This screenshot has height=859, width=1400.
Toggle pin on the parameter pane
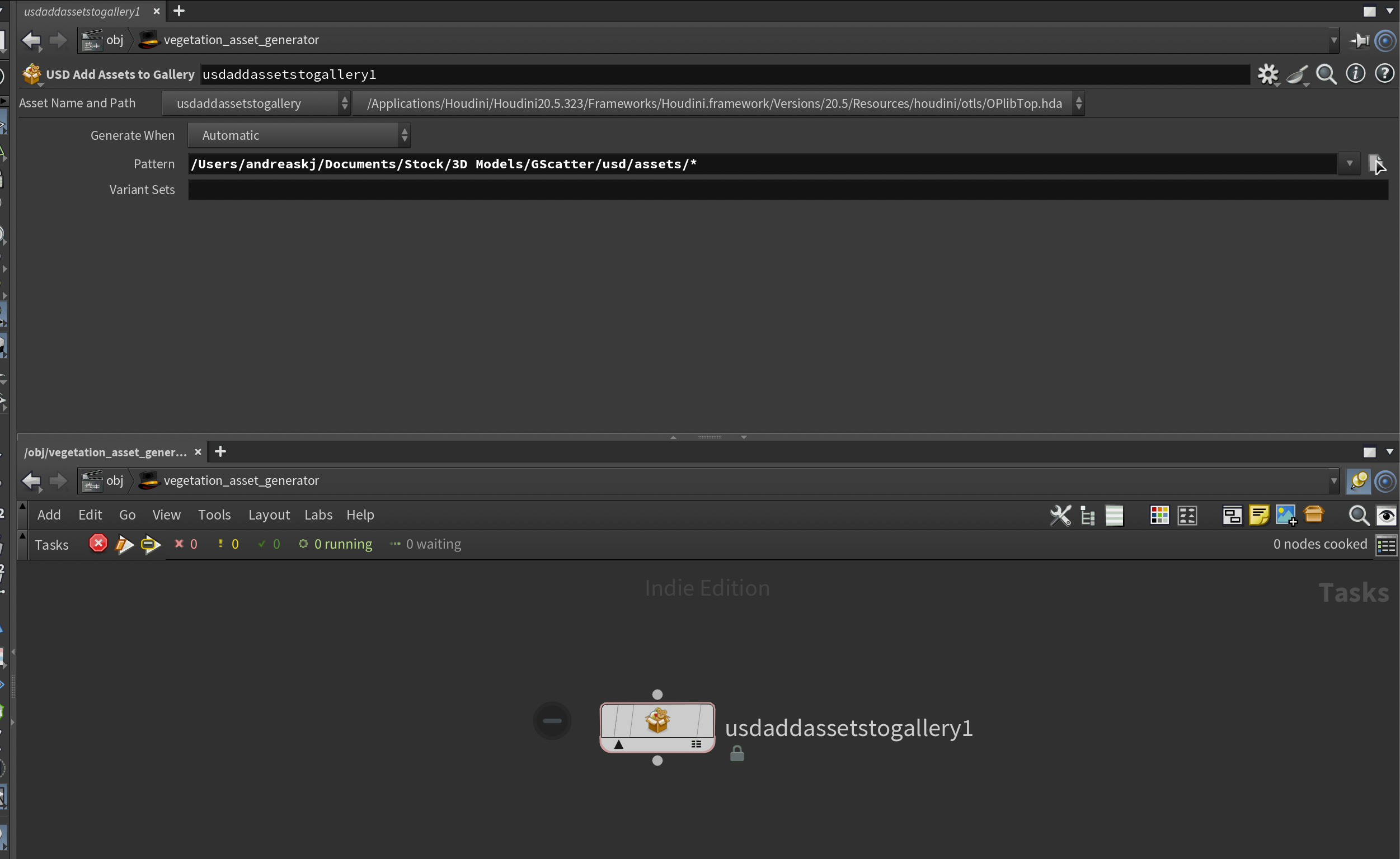click(1359, 40)
